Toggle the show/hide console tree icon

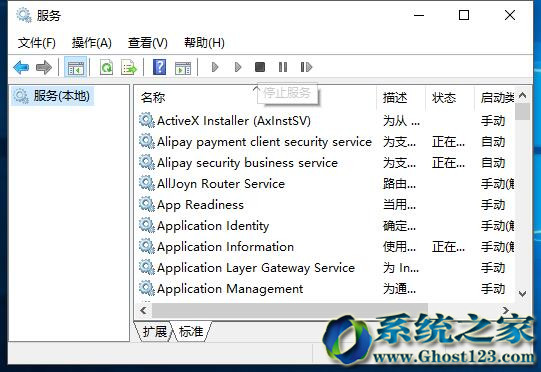coord(76,67)
